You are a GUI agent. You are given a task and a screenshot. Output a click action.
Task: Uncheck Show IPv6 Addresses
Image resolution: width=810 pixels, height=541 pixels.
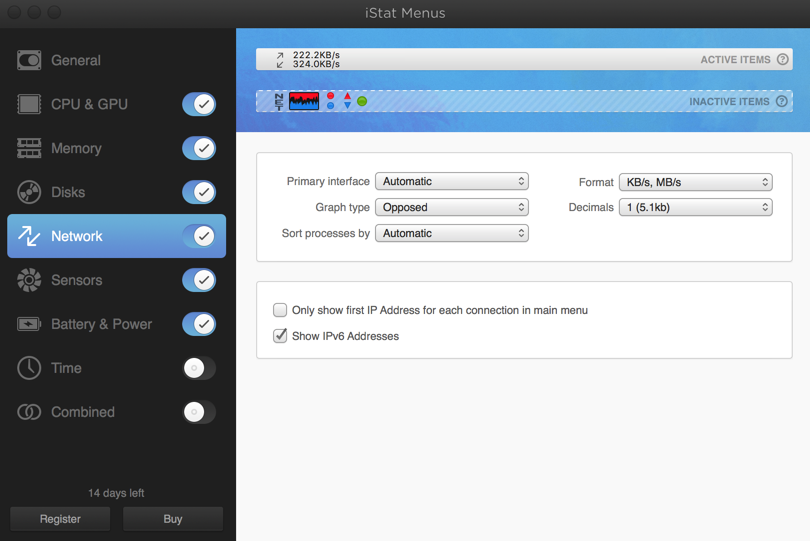(280, 336)
